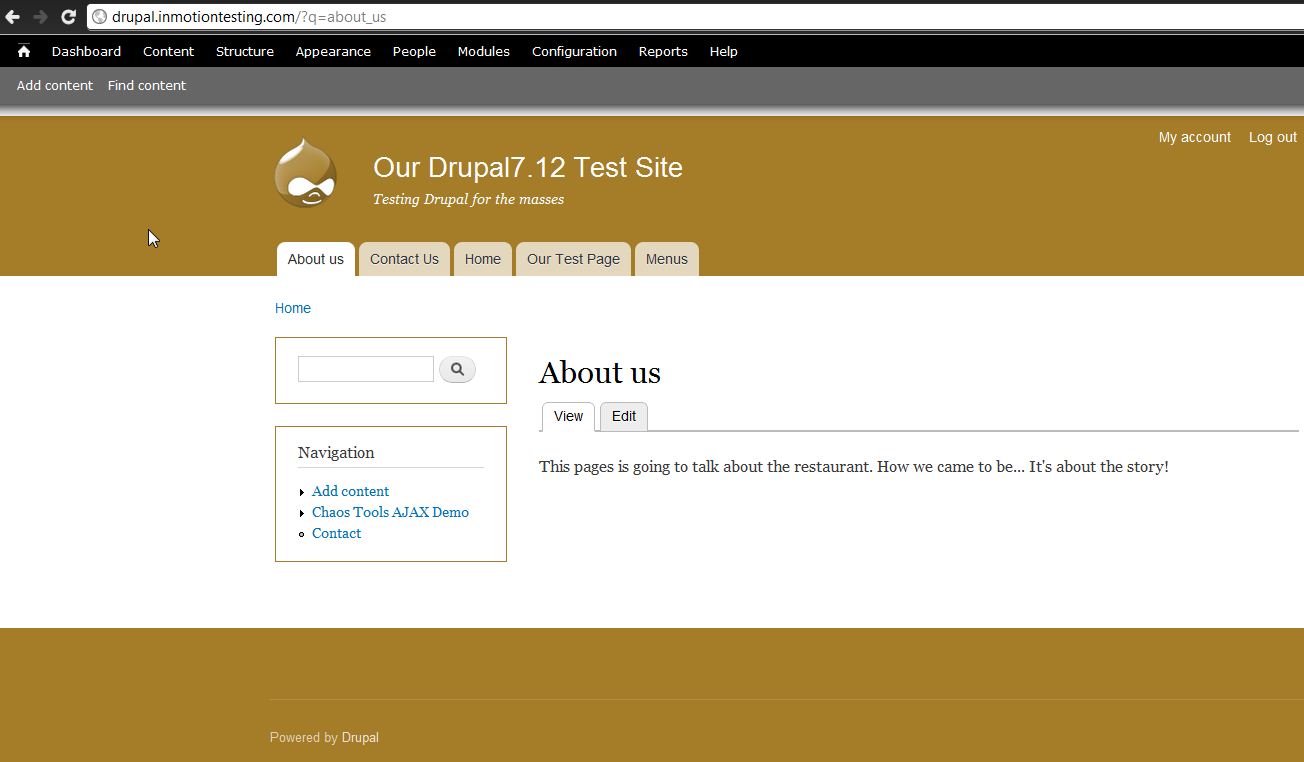Open the Modules admin menu
Viewport: 1304px width, 762px height.
(483, 51)
